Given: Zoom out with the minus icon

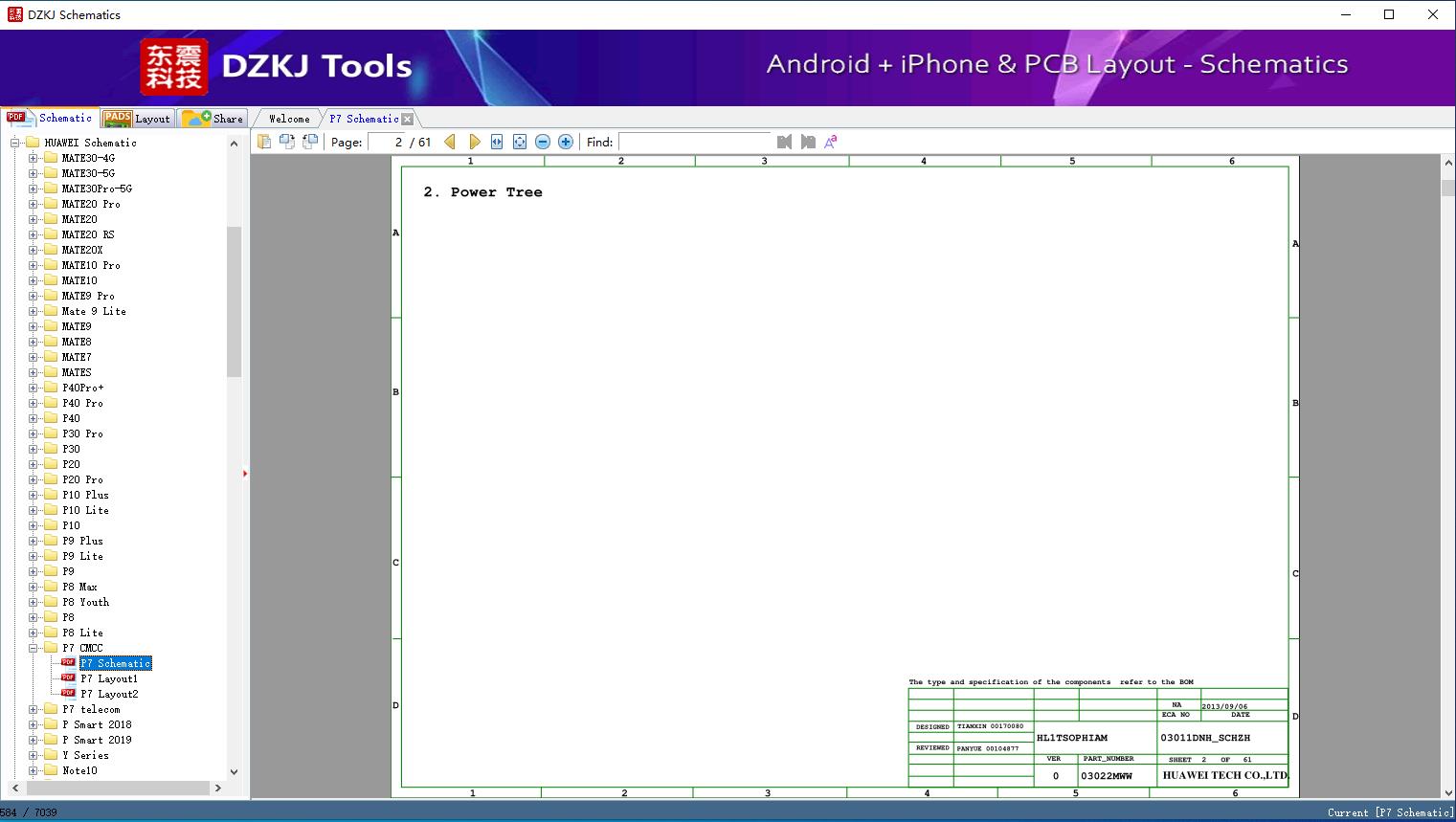Looking at the screenshot, I should [x=543, y=142].
